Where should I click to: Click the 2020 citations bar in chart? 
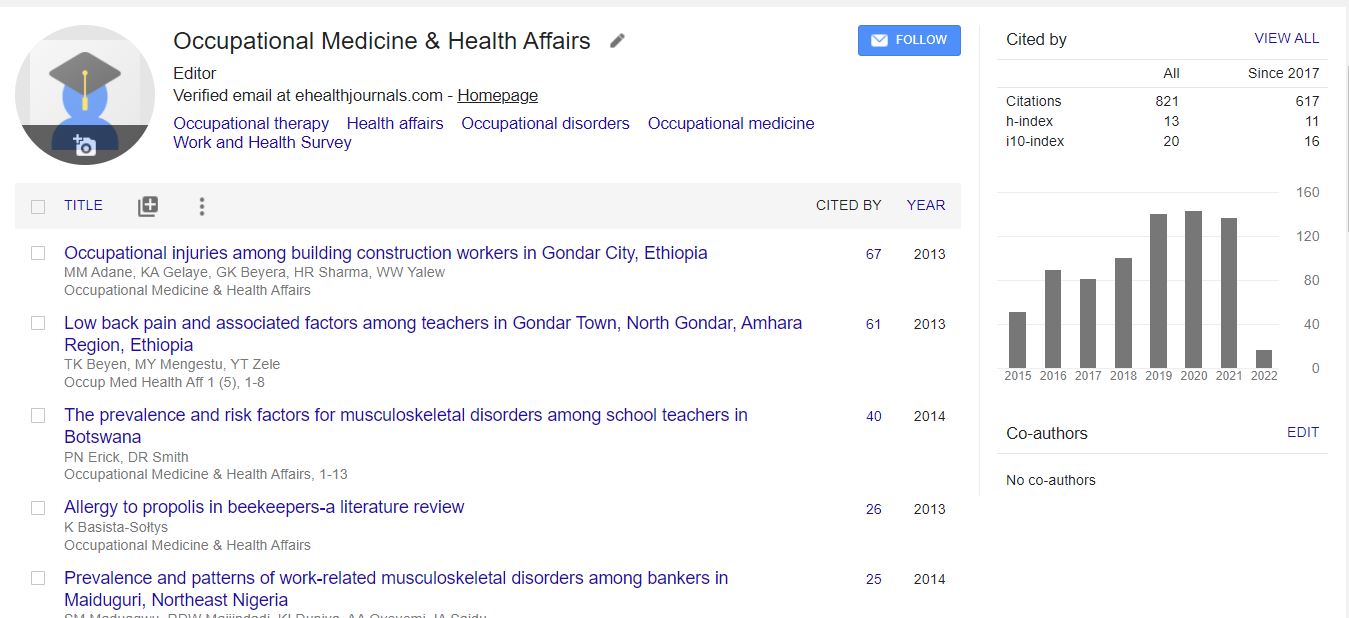pos(1193,290)
